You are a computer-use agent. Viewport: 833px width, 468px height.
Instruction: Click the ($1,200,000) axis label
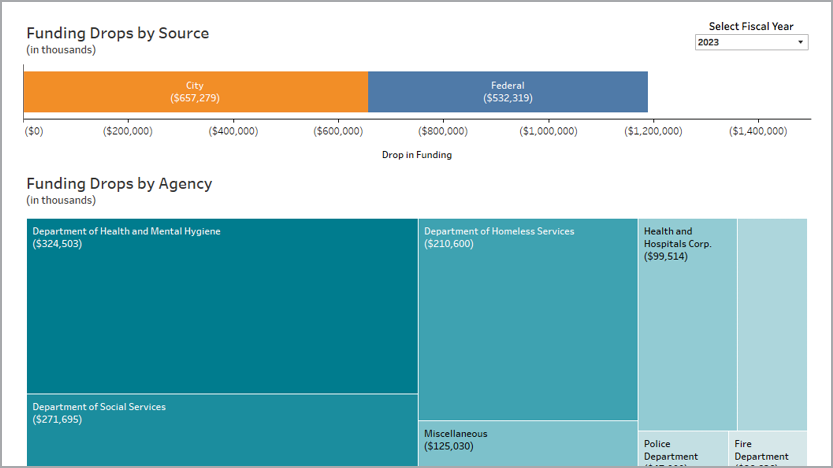653,131
